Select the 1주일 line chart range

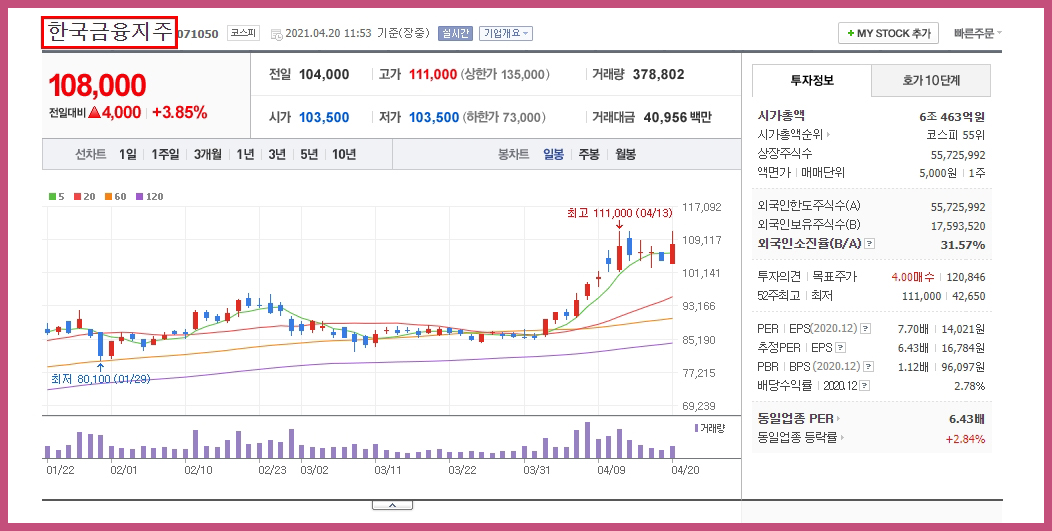click(165, 154)
